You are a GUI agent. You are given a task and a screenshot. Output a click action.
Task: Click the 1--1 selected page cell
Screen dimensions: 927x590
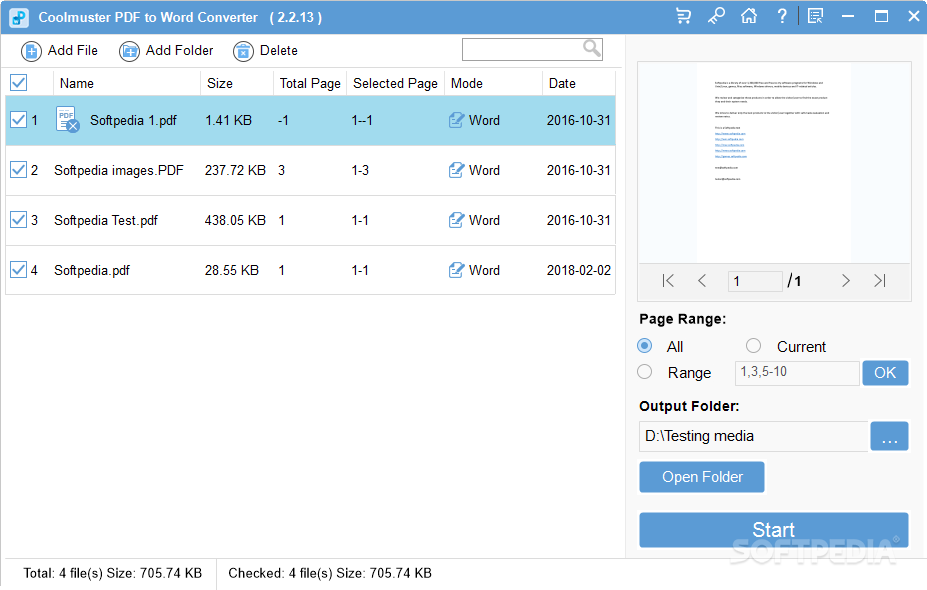click(x=362, y=120)
